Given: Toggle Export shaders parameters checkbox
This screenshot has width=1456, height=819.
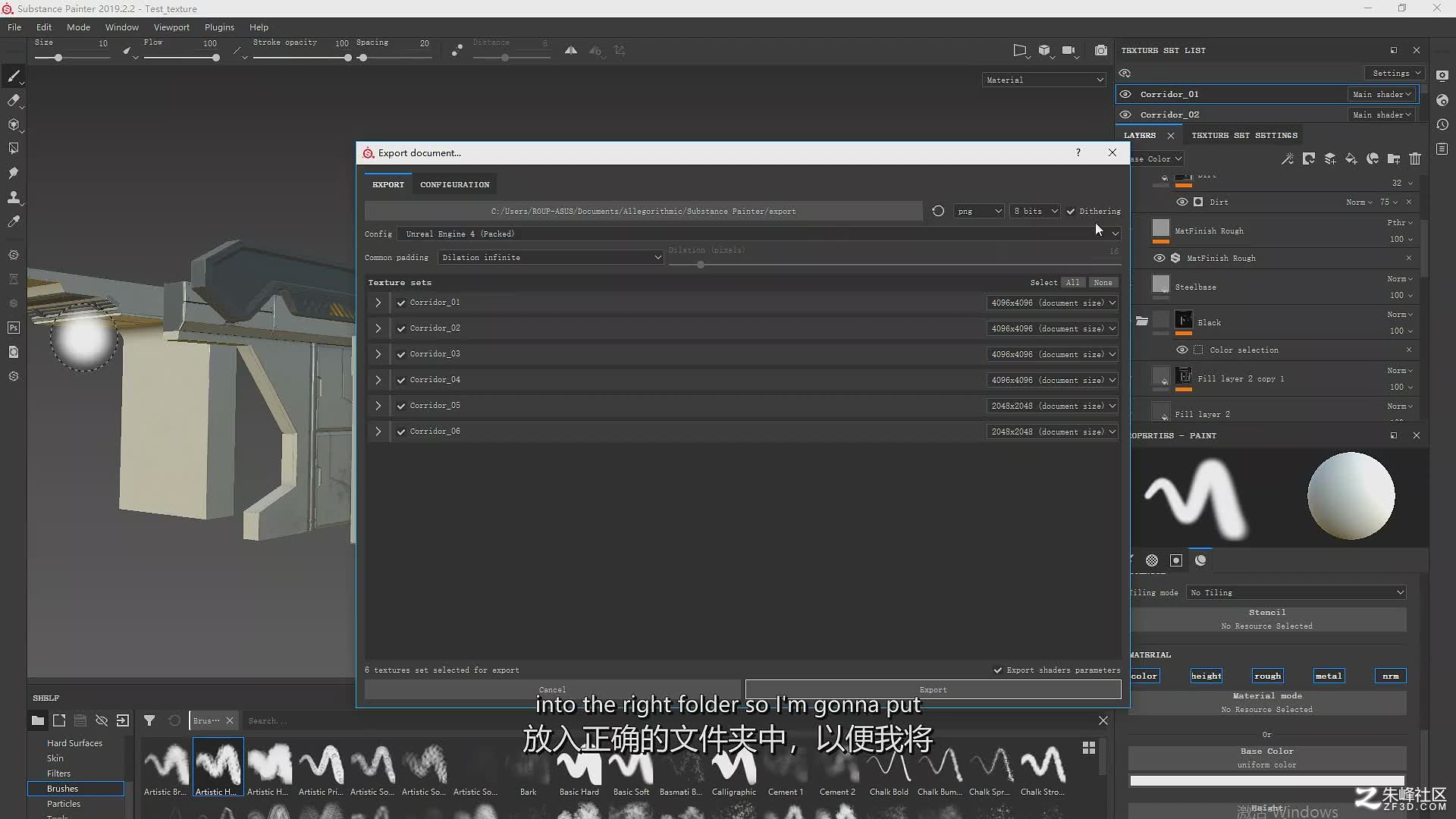Looking at the screenshot, I should tap(998, 670).
